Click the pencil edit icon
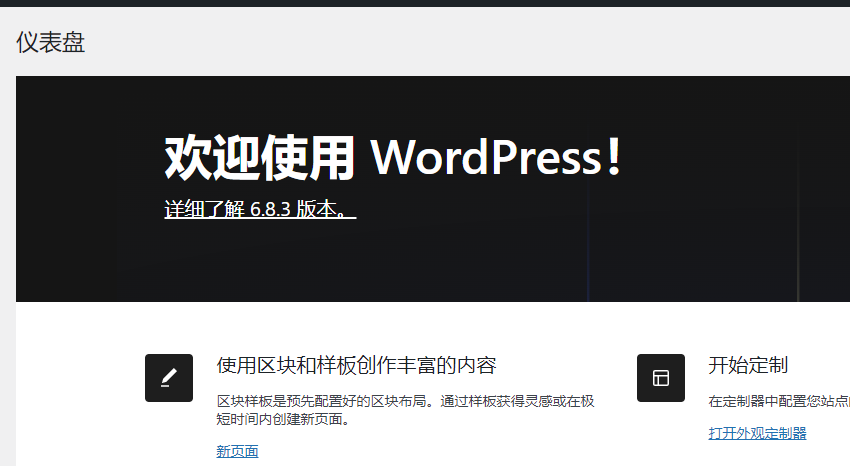850x466 pixels. [x=169, y=378]
